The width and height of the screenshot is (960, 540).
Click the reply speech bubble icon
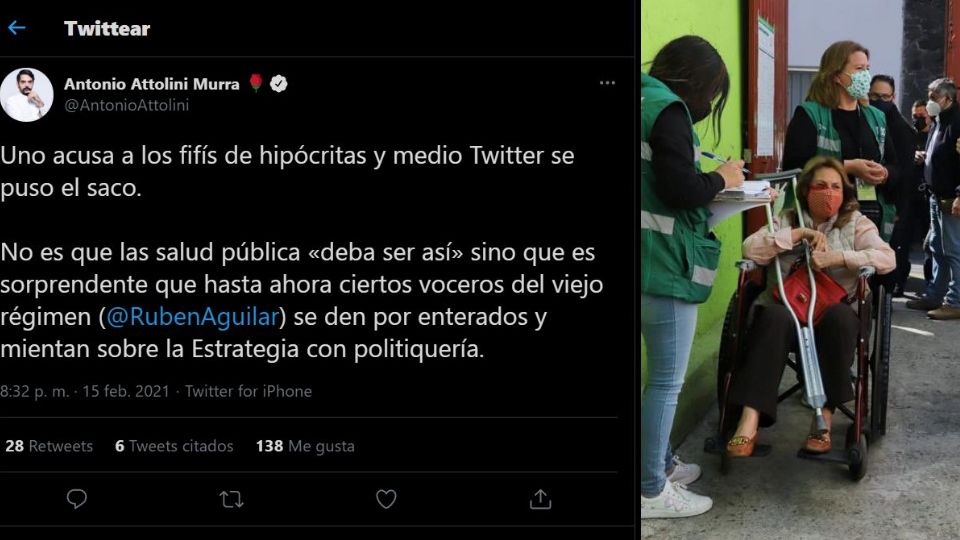tap(77, 499)
